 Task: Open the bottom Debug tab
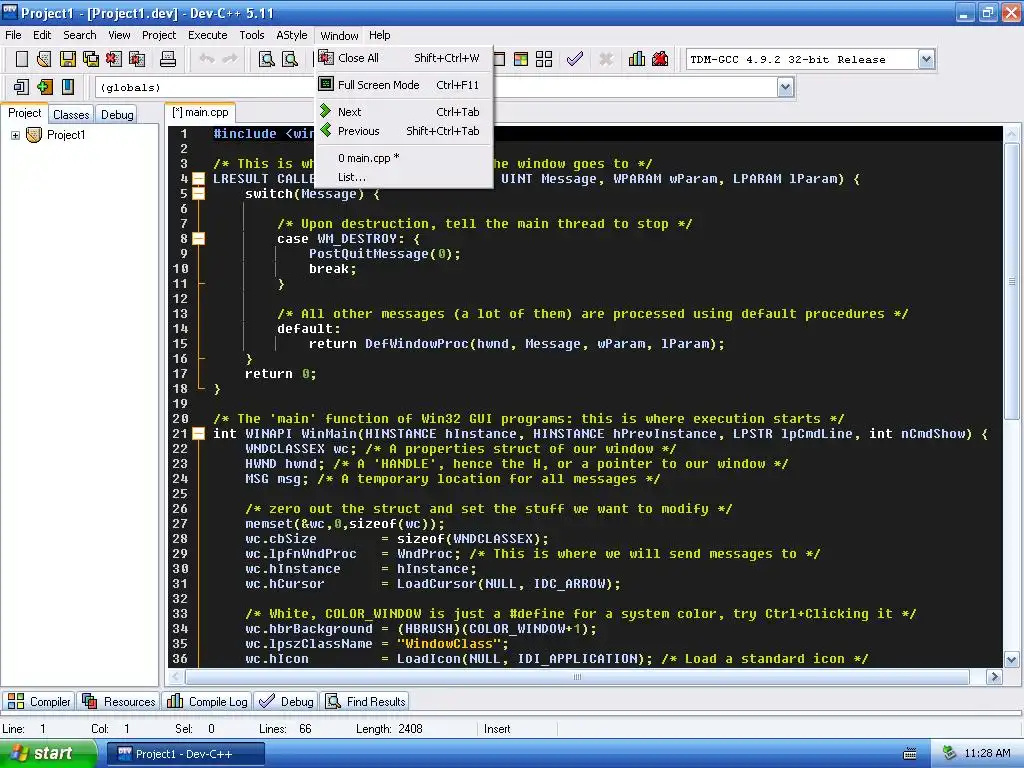(x=286, y=701)
